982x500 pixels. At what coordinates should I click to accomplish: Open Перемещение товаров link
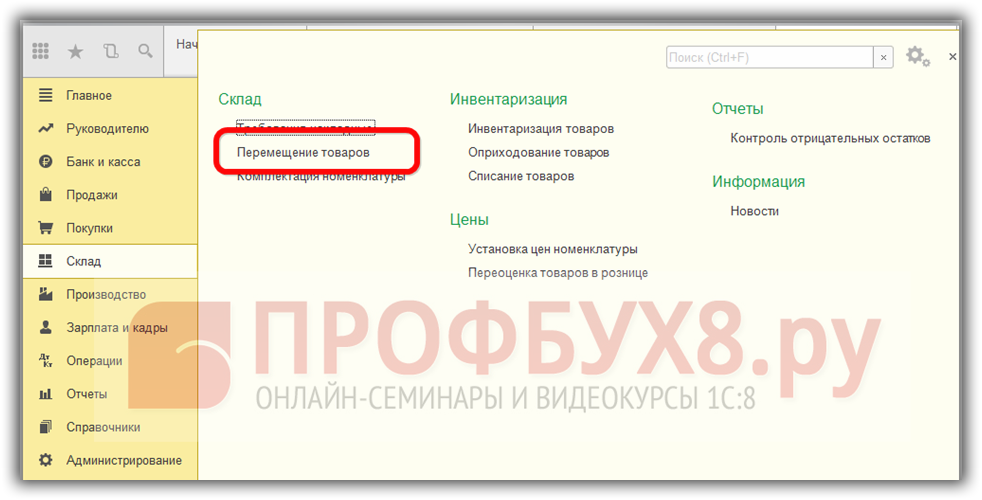click(x=302, y=153)
